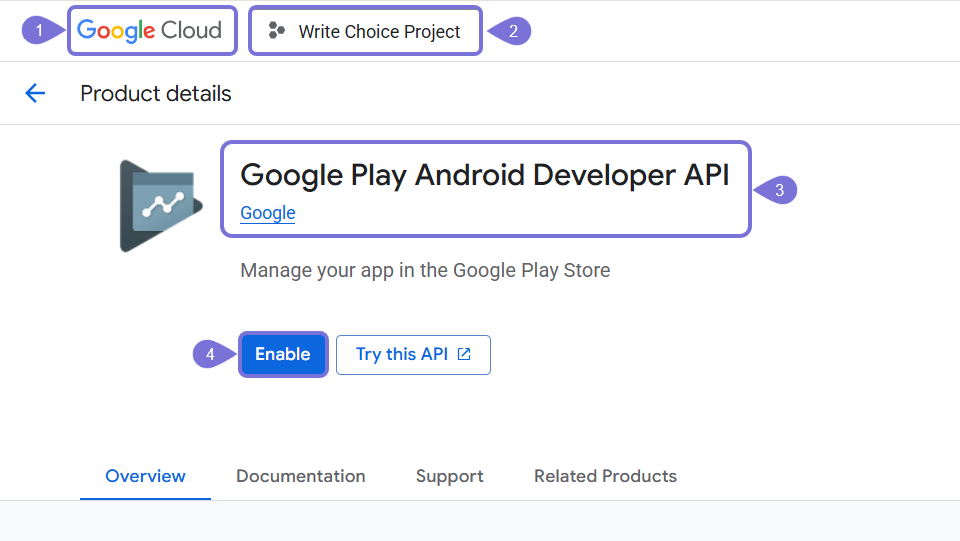The height and width of the screenshot is (541, 960).
Task: View the Related Products tab
Action: [x=605, y=476]
